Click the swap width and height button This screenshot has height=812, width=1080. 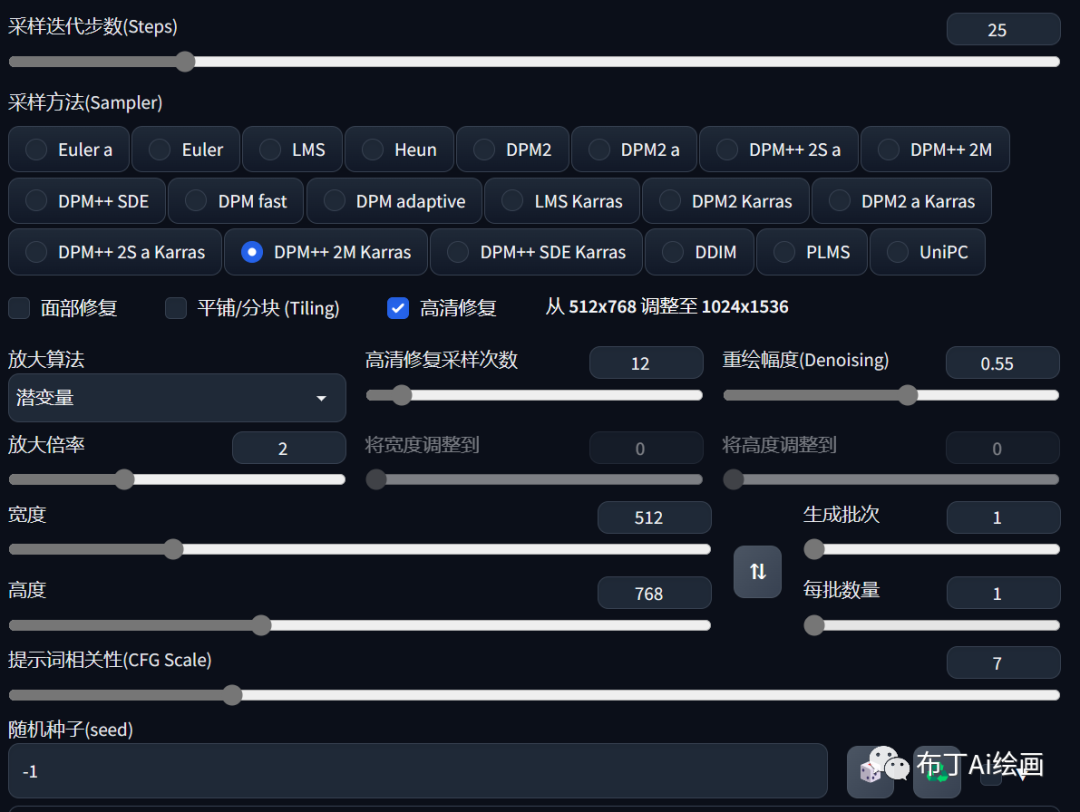click(x=757, y=571)
